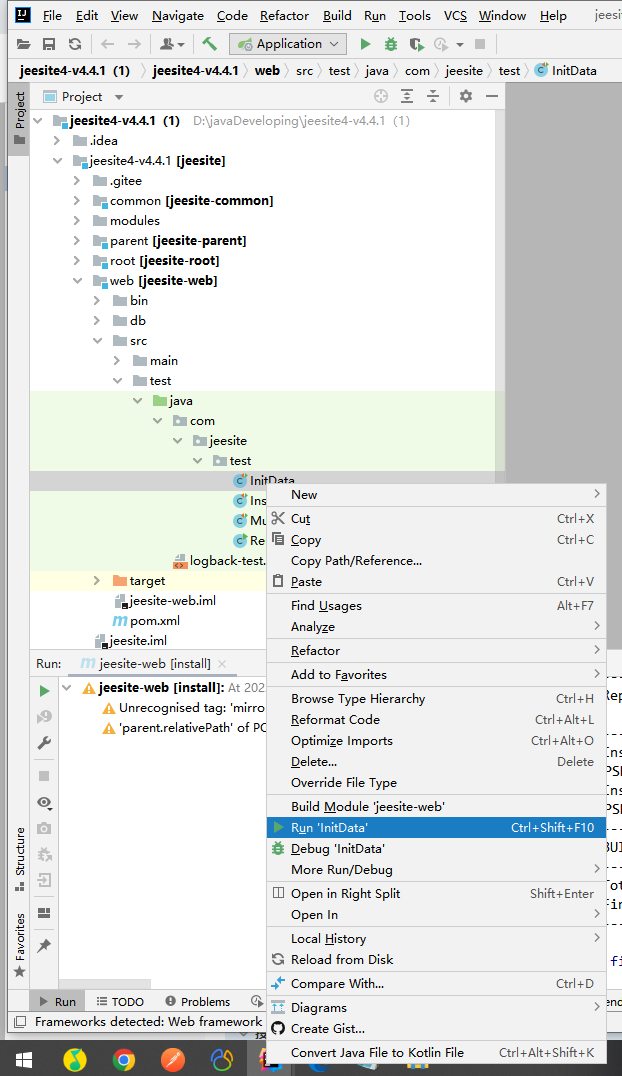Click the Open file toolbar icon
Screen dimensions: 622x1076
23,45
